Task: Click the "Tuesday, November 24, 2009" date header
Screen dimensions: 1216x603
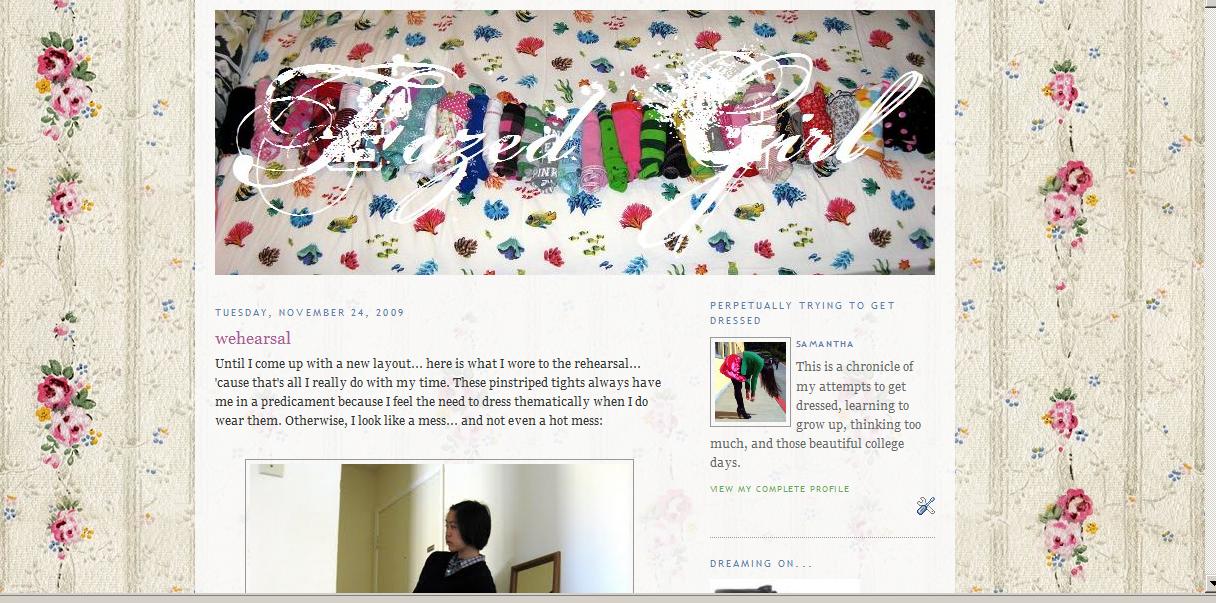Action: pyautogui.click(x=310, y=313)
